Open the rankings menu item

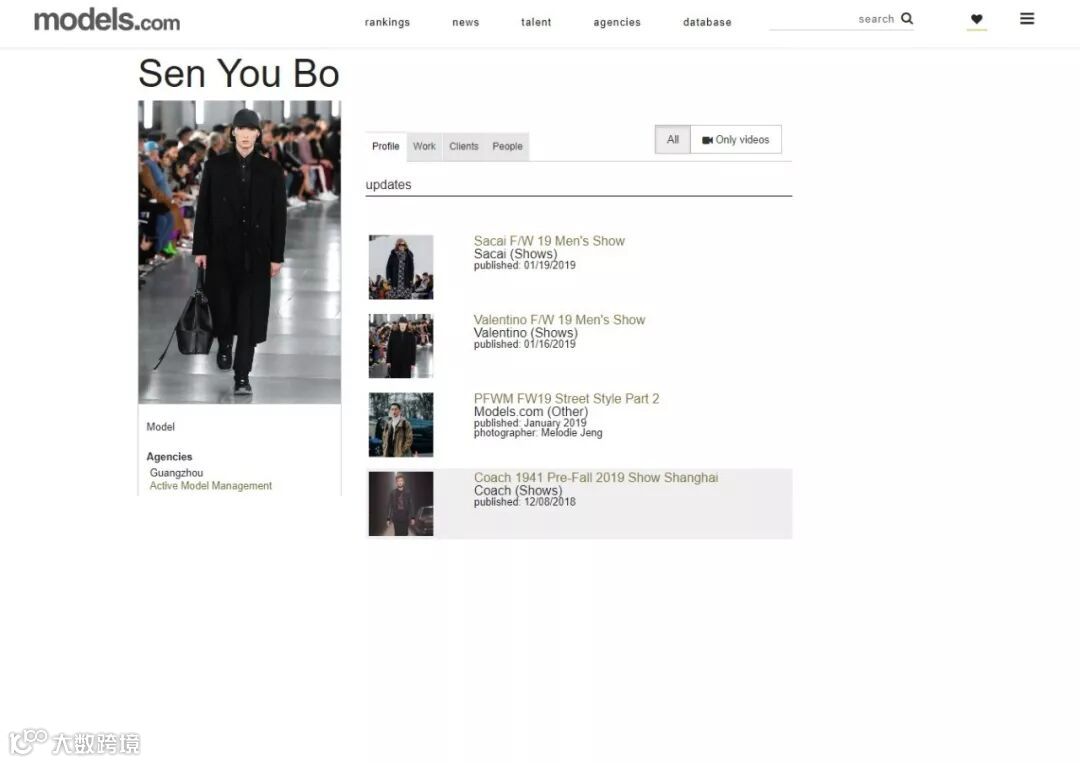click(387, 22)
